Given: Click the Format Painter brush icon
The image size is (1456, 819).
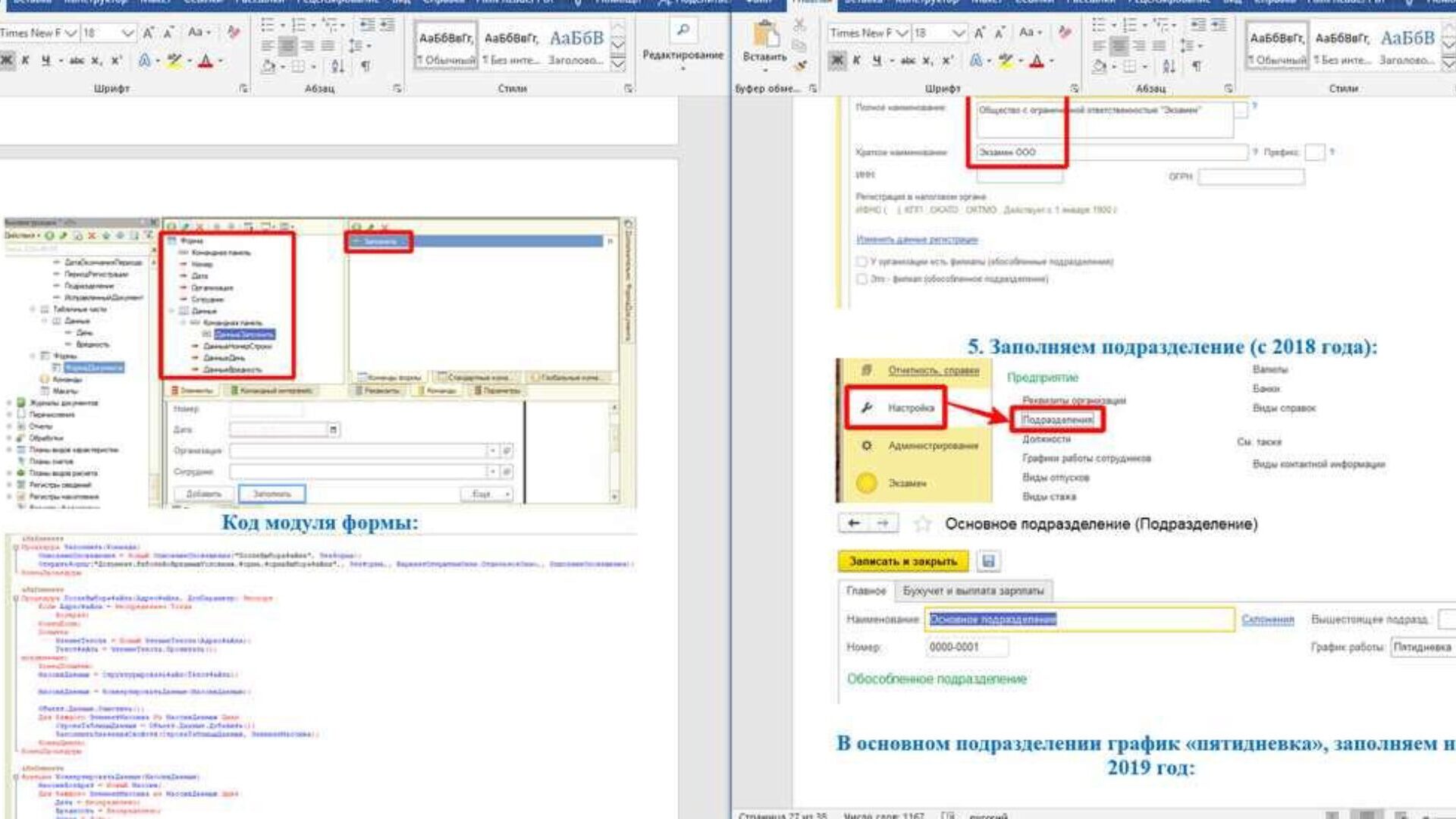Looking at the screenshot, I should (799, 66).
